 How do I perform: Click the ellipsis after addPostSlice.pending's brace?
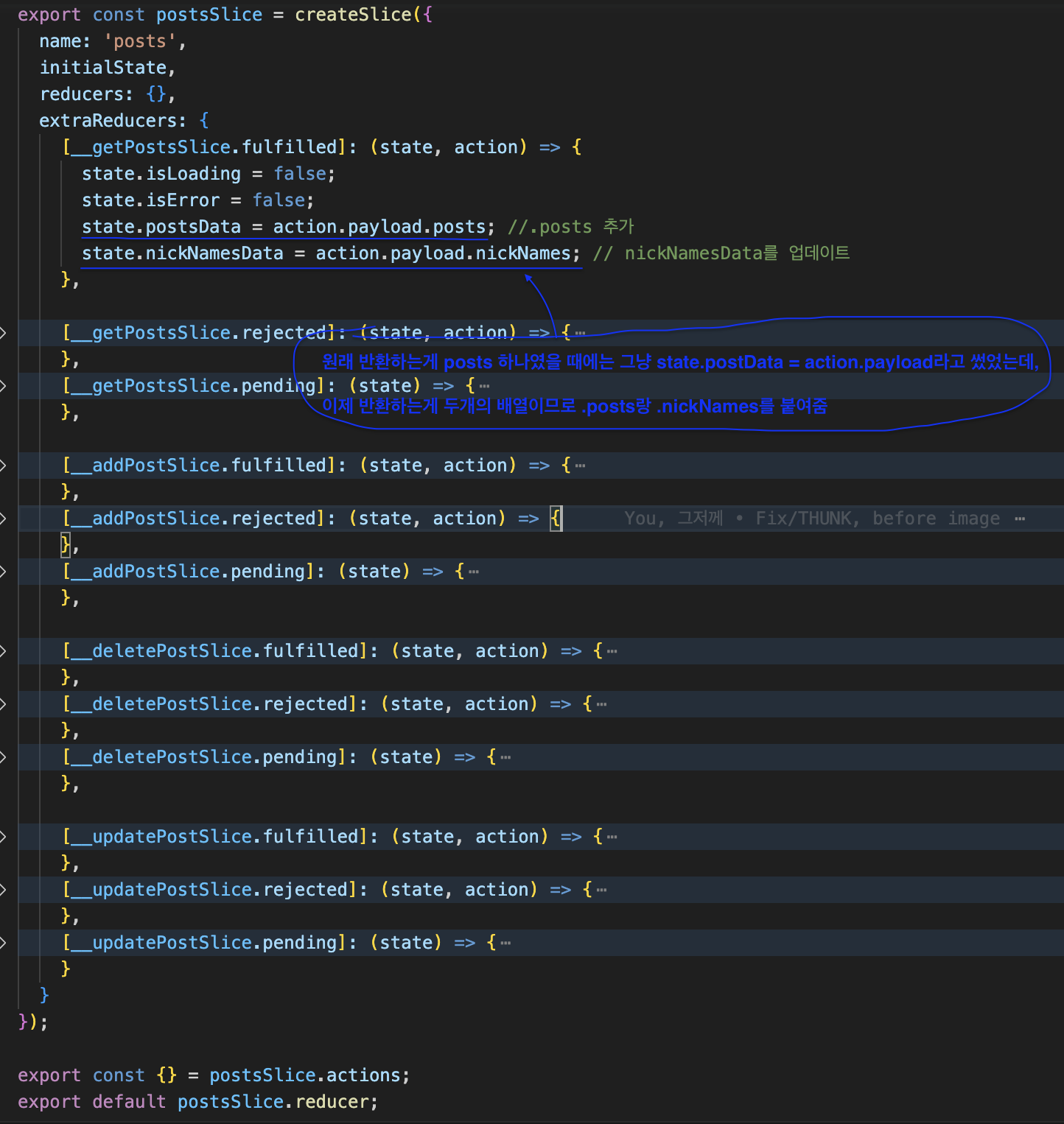point(474,572)
